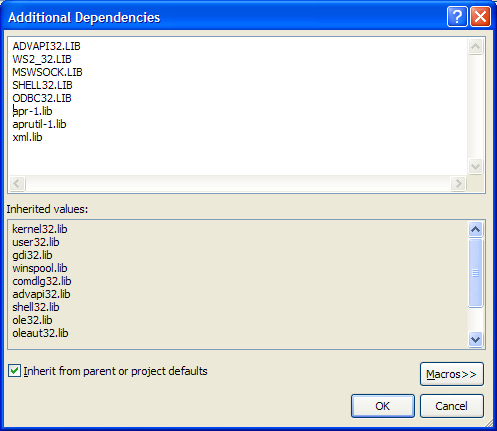Place the cursor on the xml.lib line
497x431 pixels.
(27, 137)
